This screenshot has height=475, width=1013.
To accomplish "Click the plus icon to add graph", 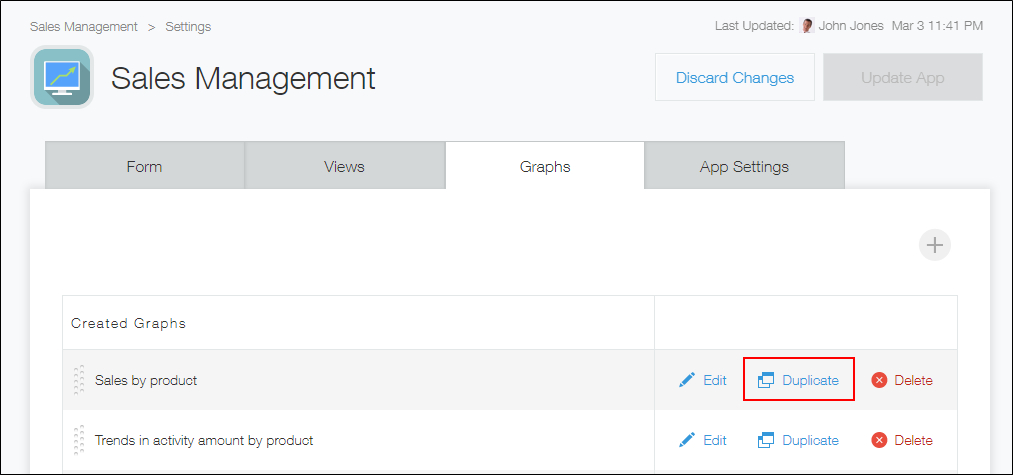I will coord(934,245).
